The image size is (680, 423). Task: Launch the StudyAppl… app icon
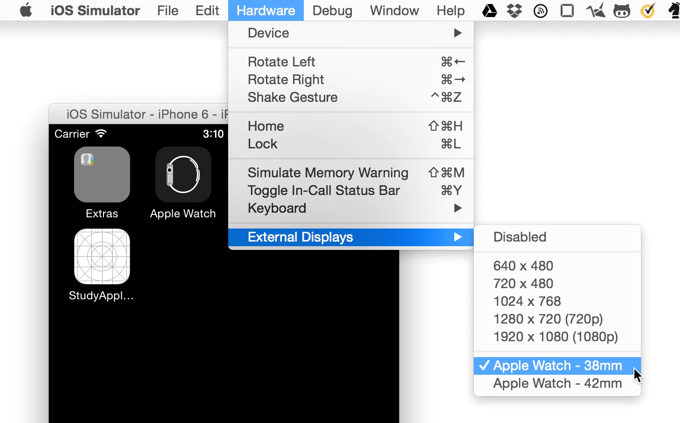pos(102,256)
